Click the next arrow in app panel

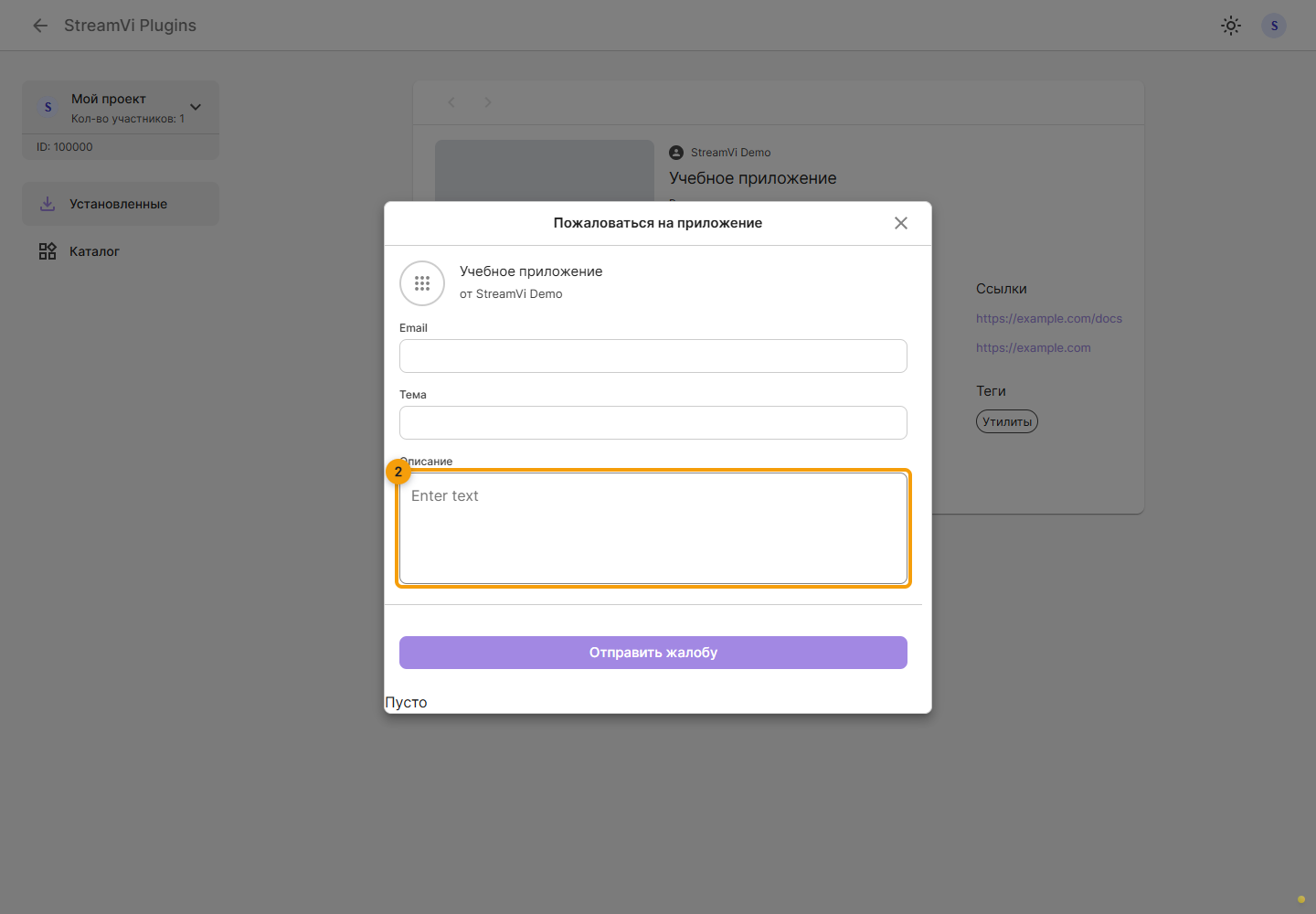(x=488, y=102)
